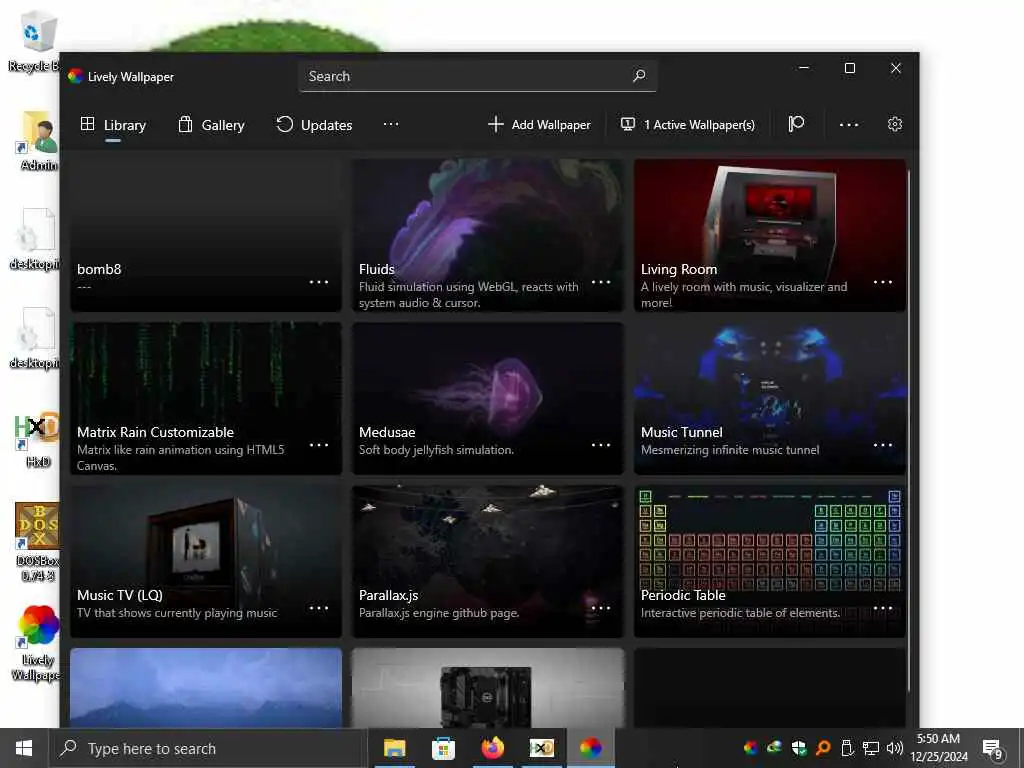Select the bomb8 wallpaper card

pyautogui.click(x=206, y=235)
